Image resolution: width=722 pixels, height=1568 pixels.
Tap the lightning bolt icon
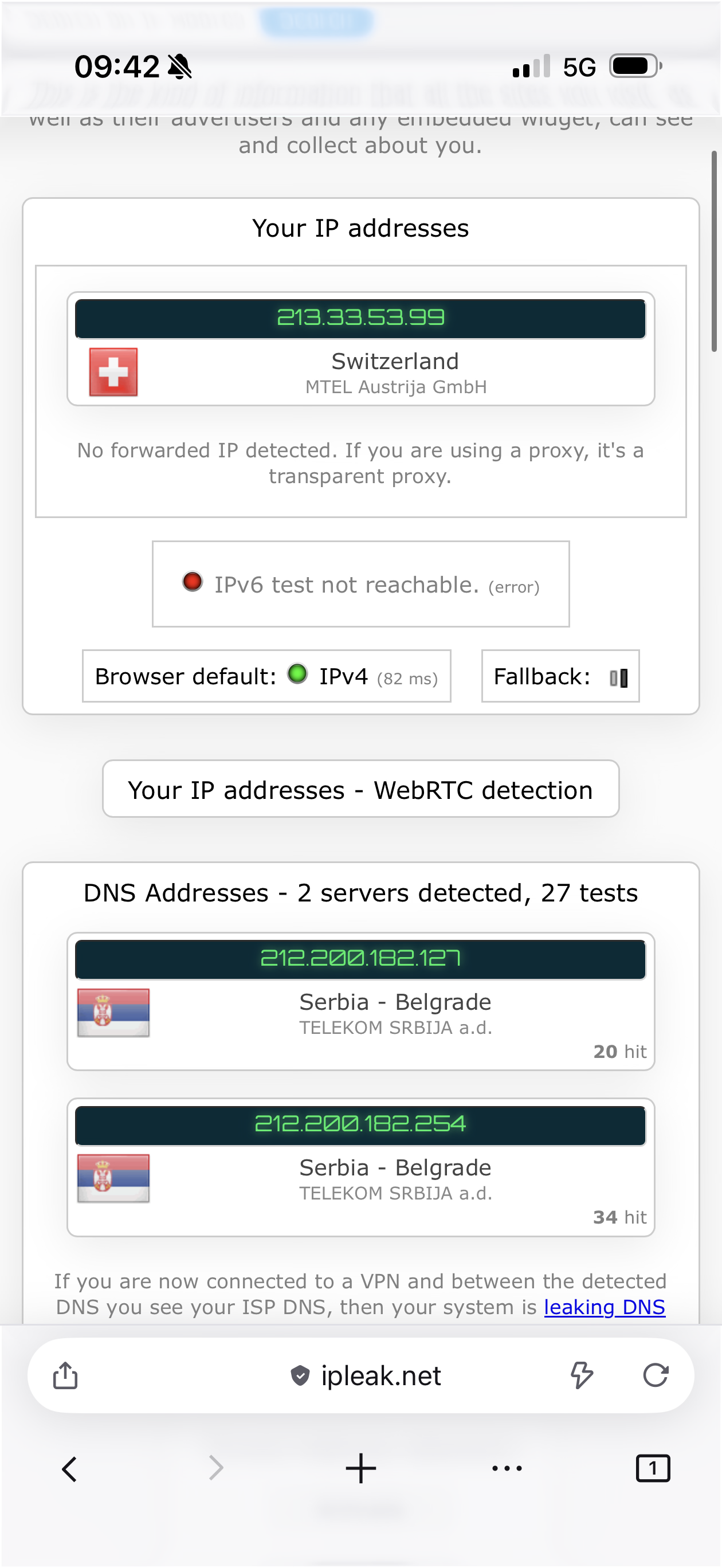[x=582, y=1375]
